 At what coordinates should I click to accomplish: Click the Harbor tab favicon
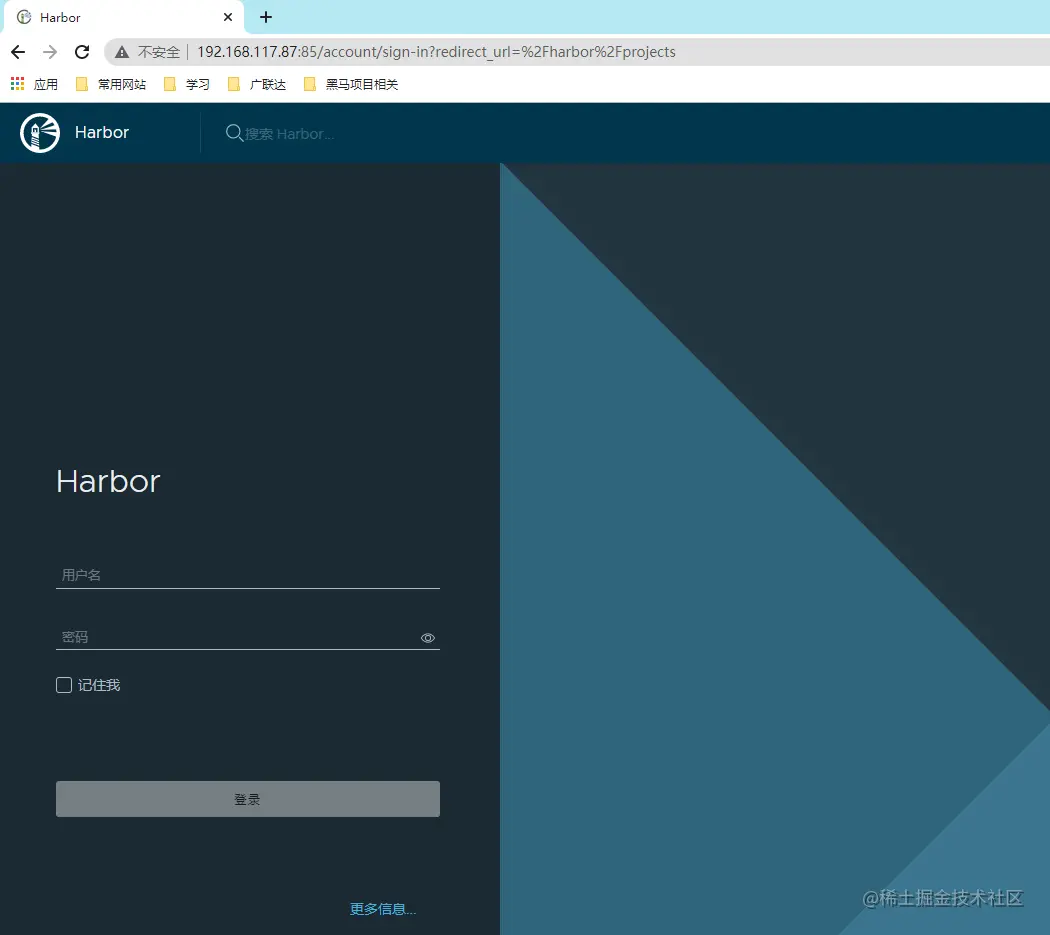click(24, 17)
